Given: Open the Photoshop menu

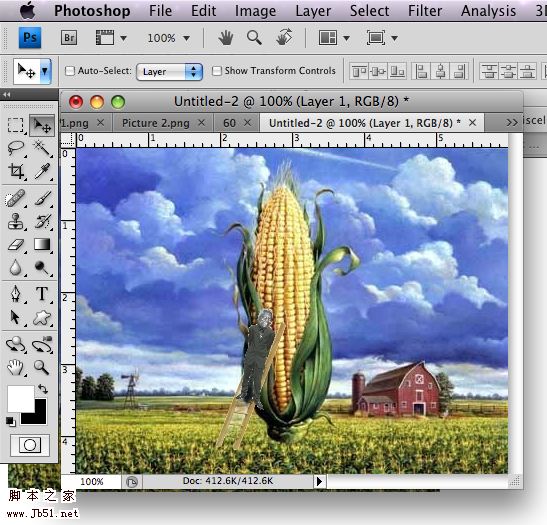Looking at the screenshot, I should point(92,10).
